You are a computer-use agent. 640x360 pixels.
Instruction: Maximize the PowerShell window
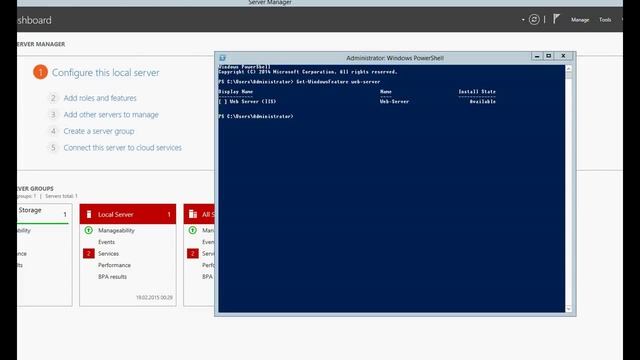[x=549, y=56]
